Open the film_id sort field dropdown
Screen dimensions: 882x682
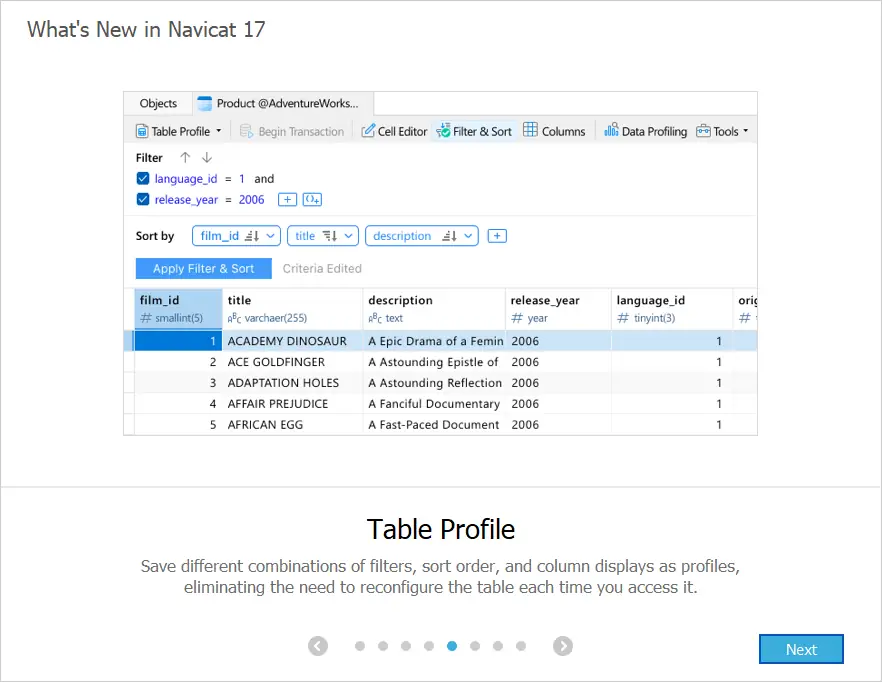click(272, 236)
